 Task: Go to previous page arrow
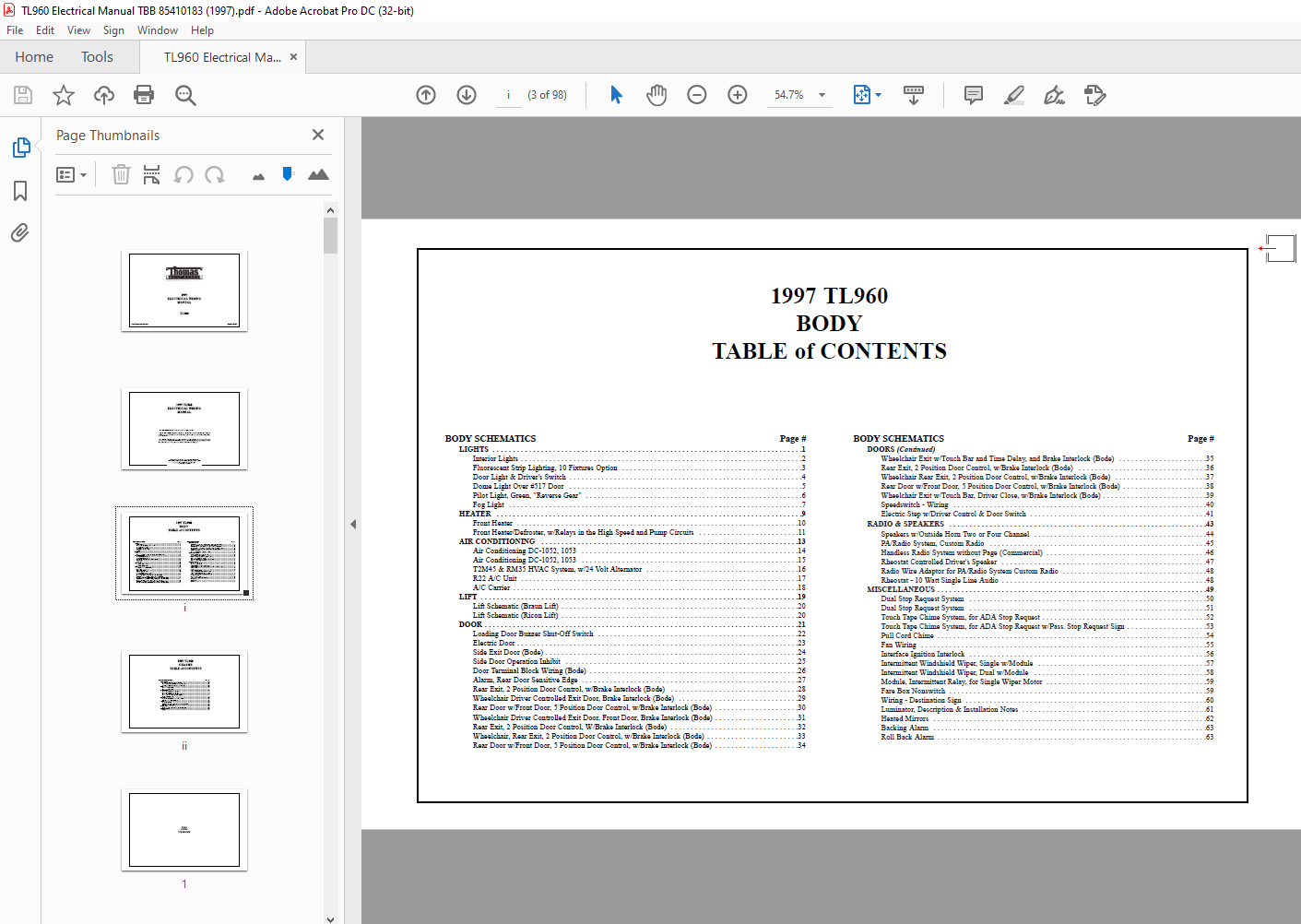pyautogui.click(x=426, y=95)
